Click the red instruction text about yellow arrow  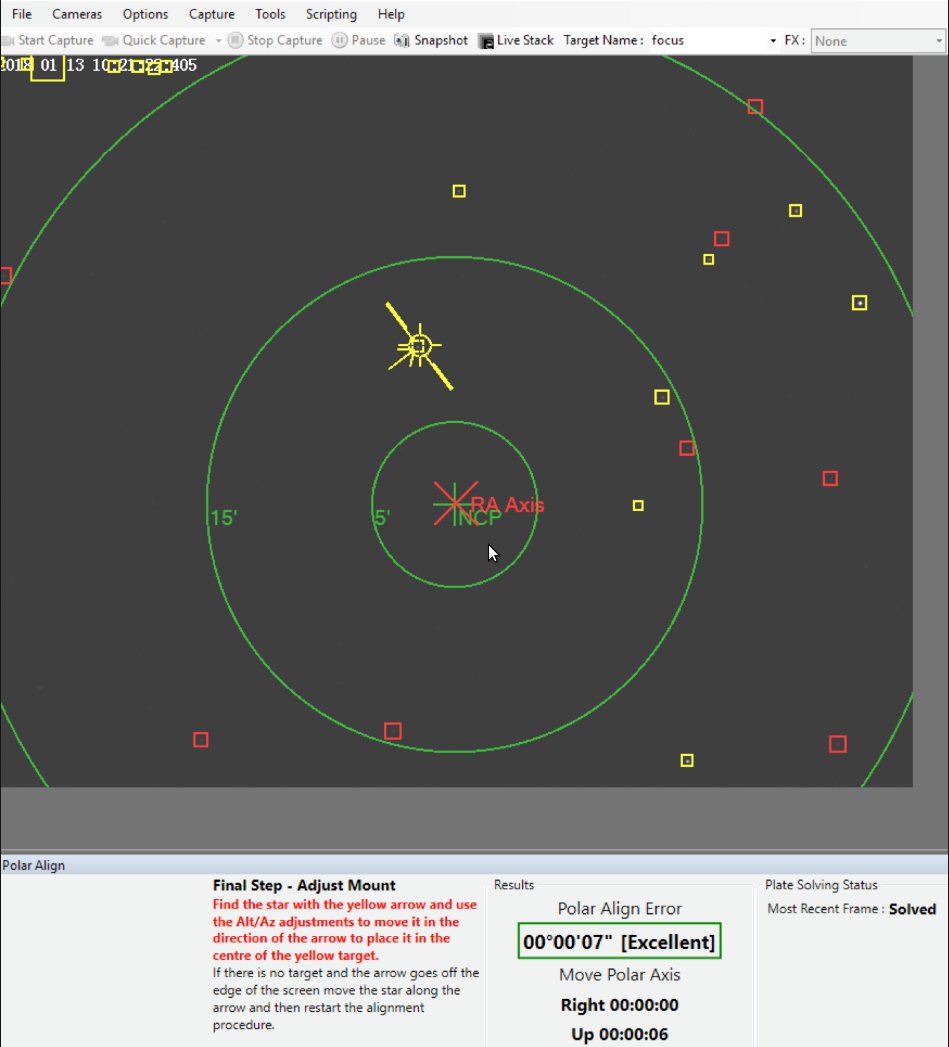345,929
